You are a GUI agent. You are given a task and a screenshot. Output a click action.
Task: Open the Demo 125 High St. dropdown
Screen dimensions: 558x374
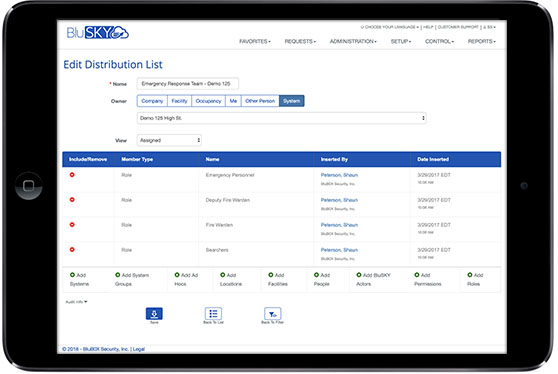click(x=281, y=118)
